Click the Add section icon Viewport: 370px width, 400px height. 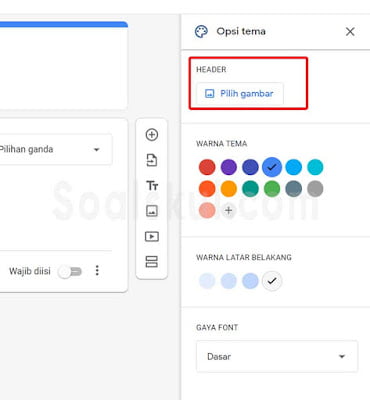tap(152, 262)
